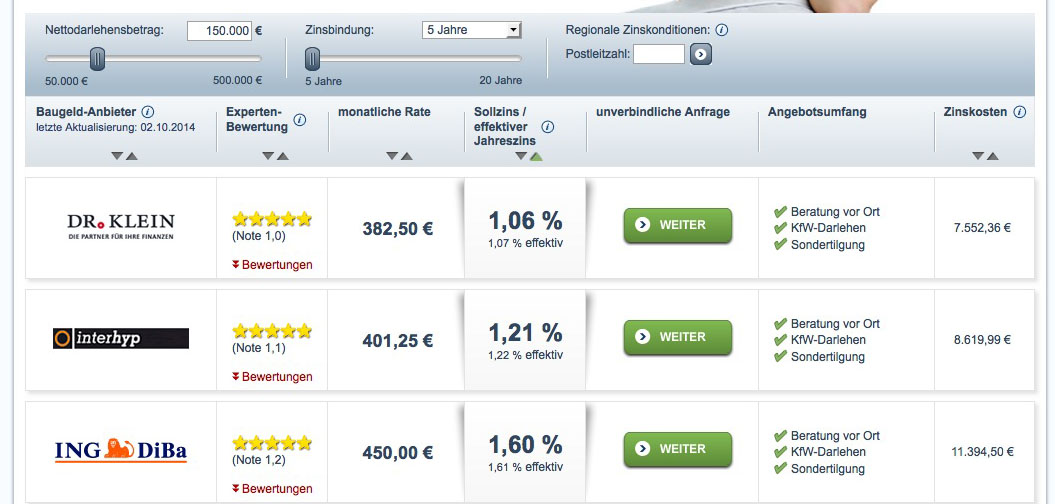Sort Zinskosten column descending

(978, 156)
